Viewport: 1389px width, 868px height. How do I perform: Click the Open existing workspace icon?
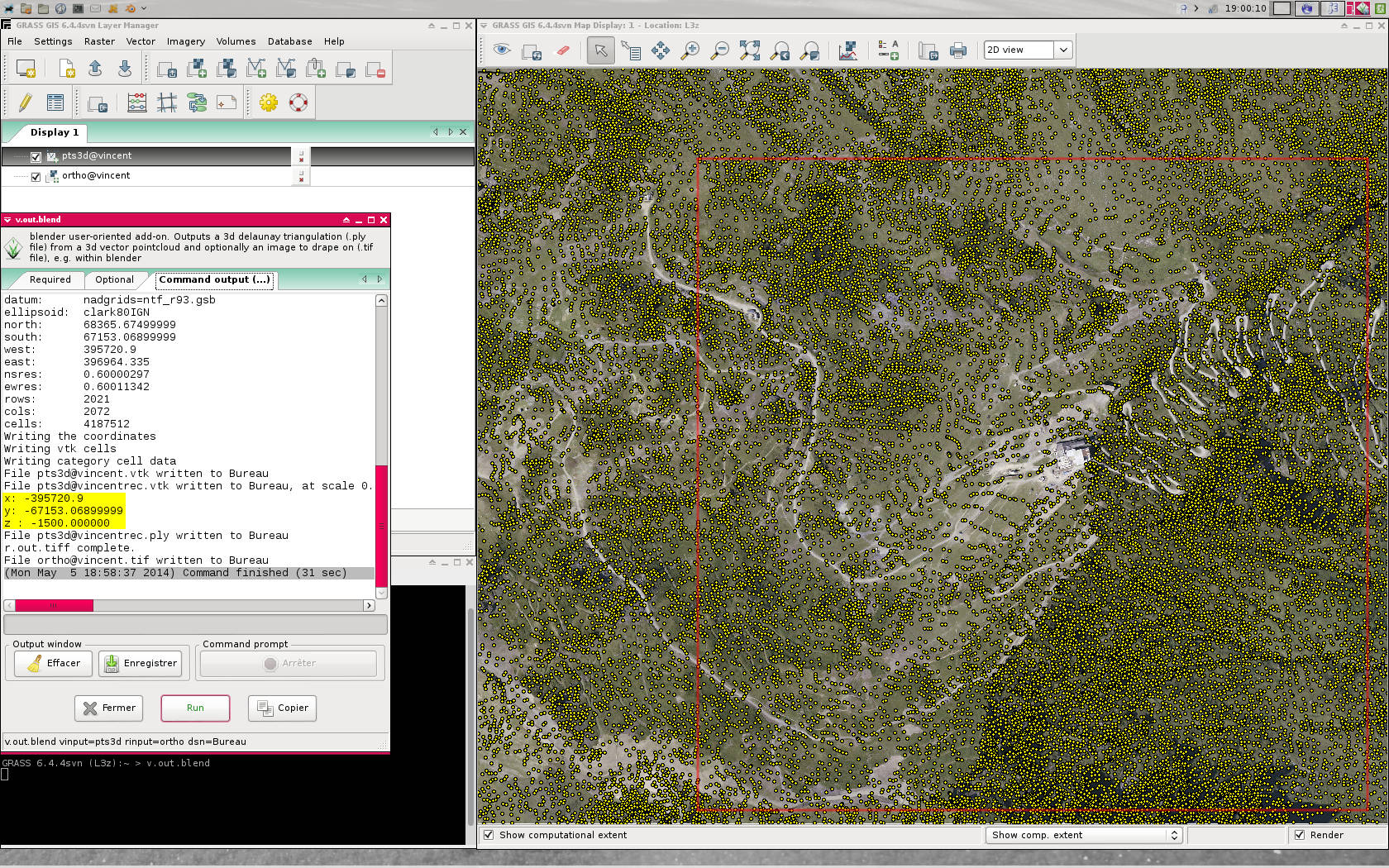click(95, 69)
